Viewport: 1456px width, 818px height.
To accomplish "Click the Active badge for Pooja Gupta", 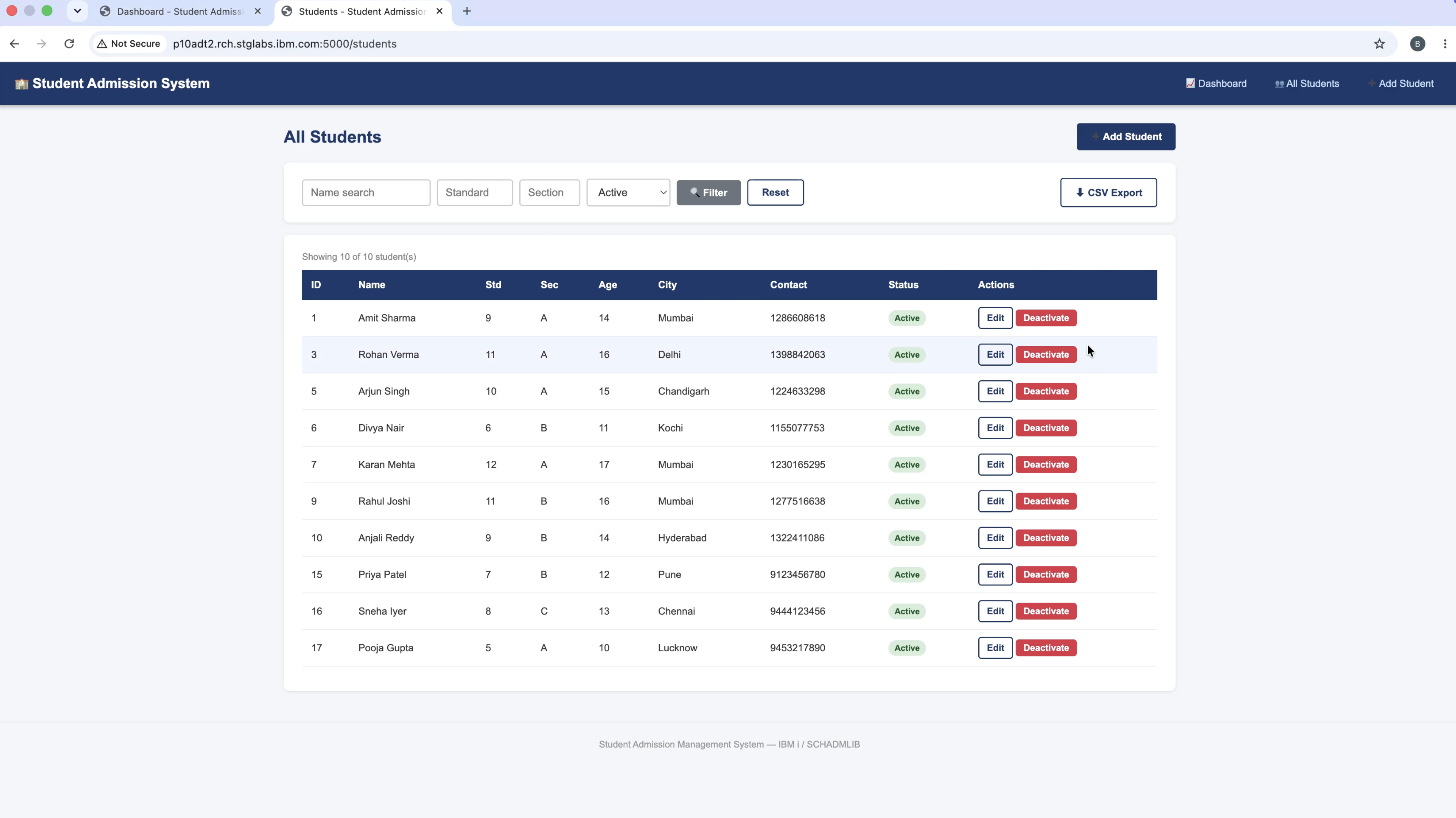I will point(907,648).
